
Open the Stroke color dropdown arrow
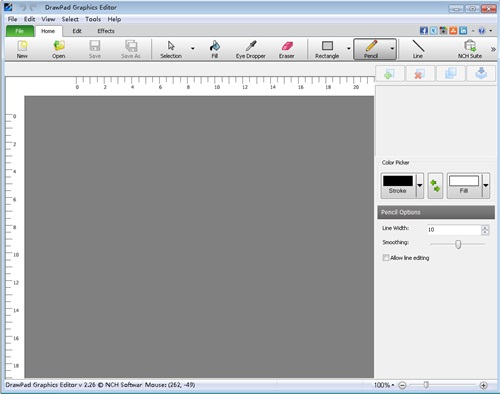coord(420,186)
